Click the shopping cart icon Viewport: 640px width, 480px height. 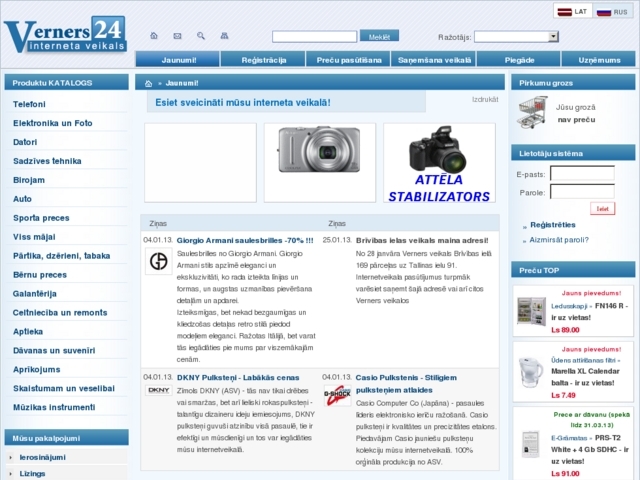(532, 111)
